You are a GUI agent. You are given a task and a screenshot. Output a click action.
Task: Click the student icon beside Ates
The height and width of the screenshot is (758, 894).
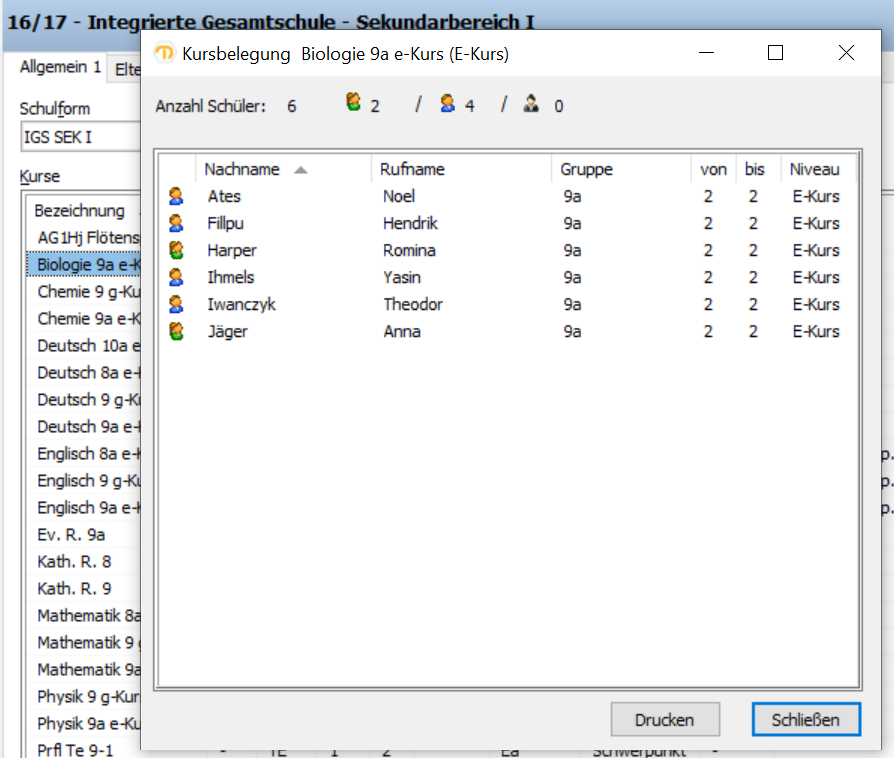coord(176,197)
